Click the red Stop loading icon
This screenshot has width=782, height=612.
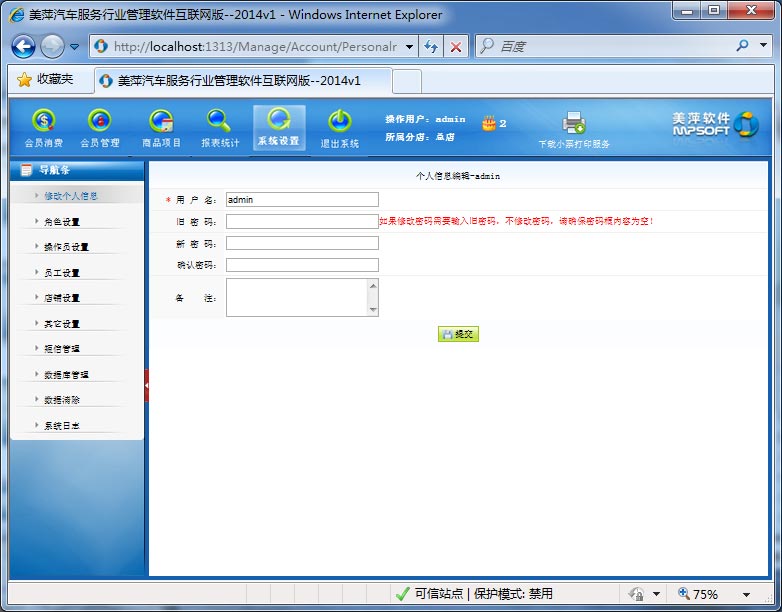[456, 46]
